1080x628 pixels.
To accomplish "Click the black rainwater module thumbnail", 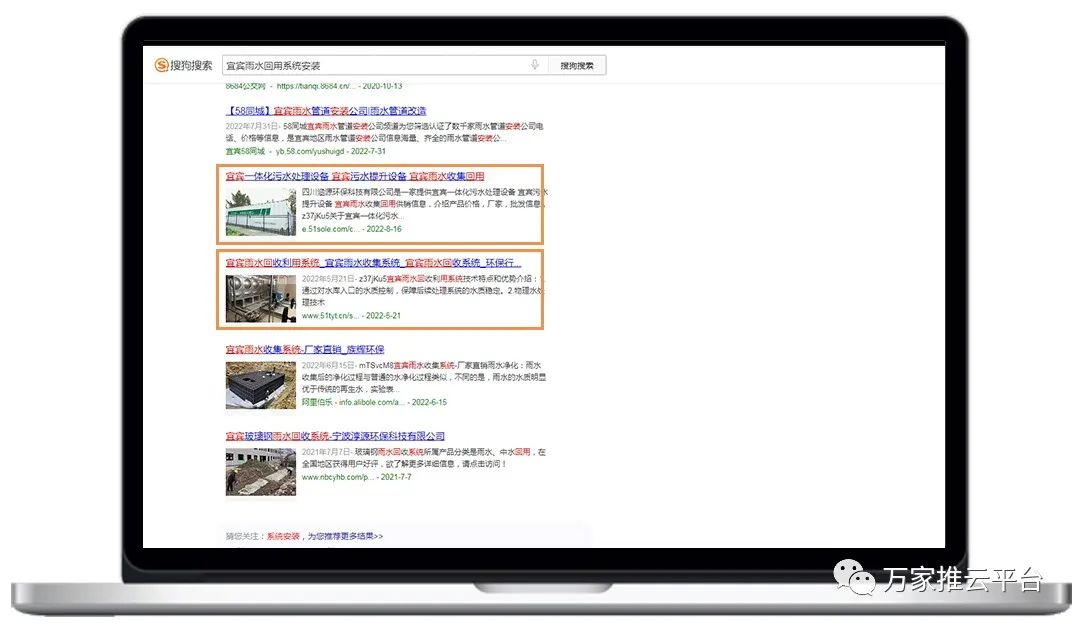I will tap(260, 385).
